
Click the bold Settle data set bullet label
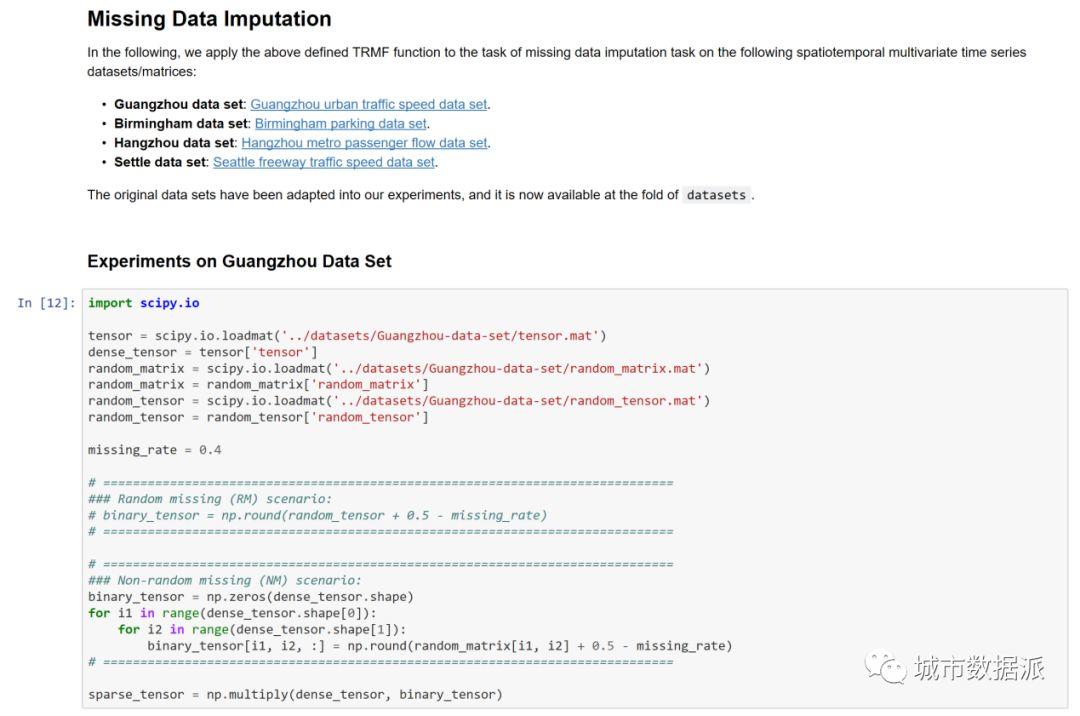160,162
